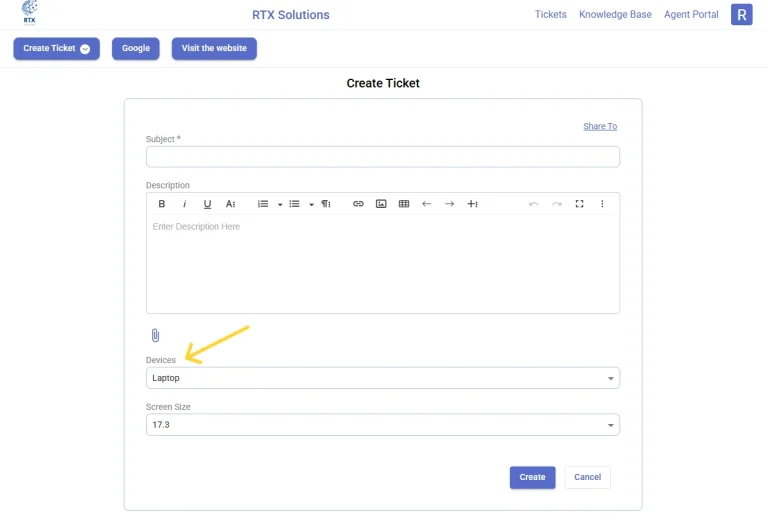The height and width of the screenshot is (520, 768).
Task: Open the insert more plus icon
Action: click(472, 204)
